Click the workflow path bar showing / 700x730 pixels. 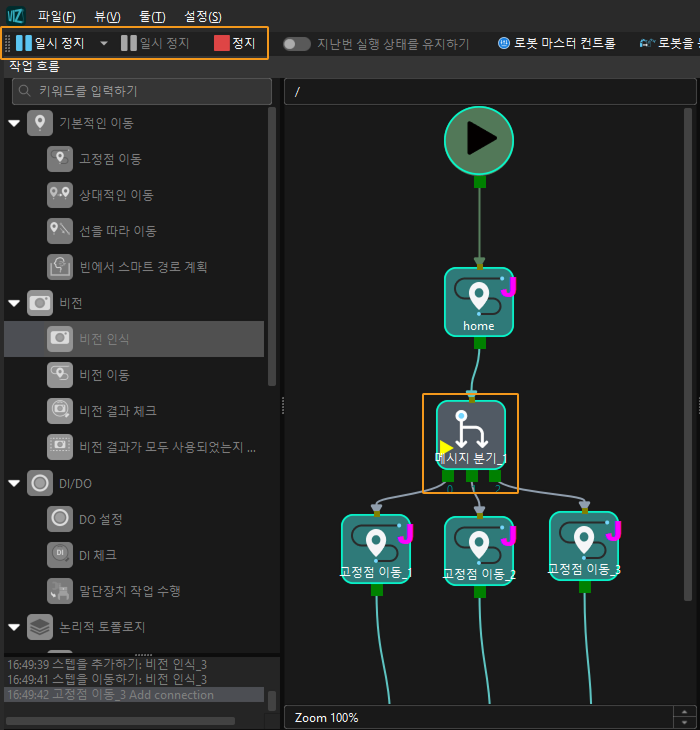(x=490, y=92)
